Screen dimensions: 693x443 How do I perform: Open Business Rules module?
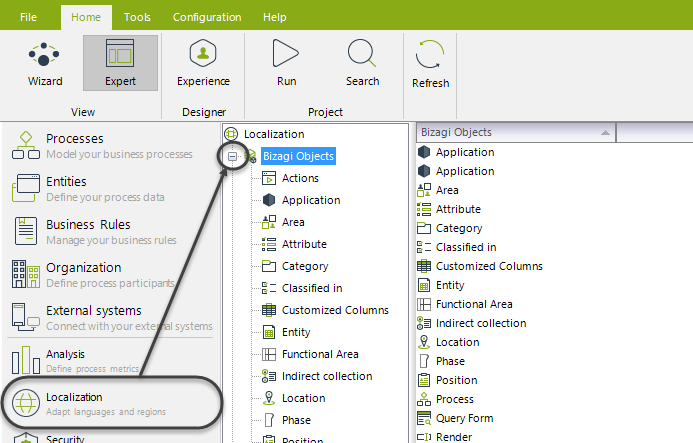(94, 231)
